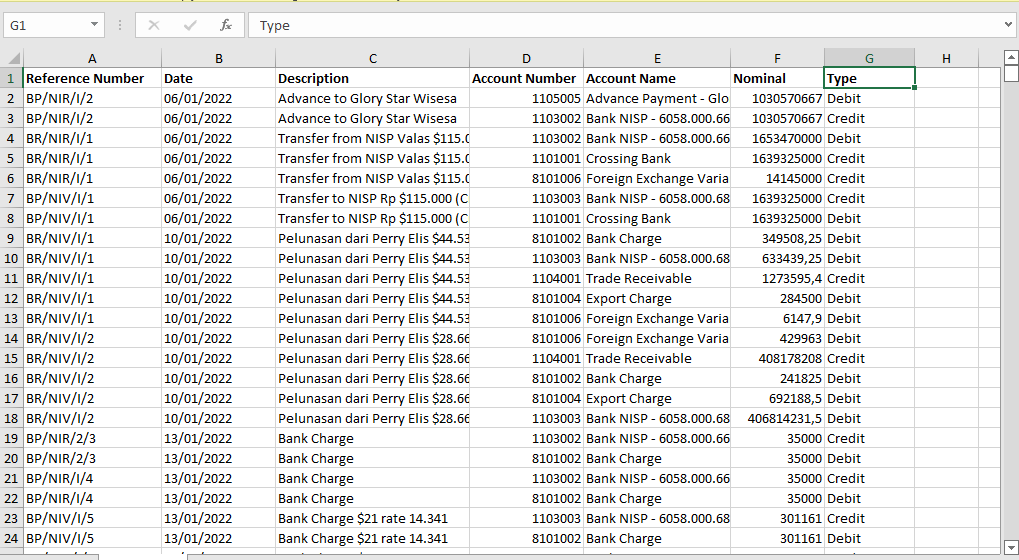Click 'BP/NIR/2/3' cell in row 19
Screen dimensions: 1019x560
92,439
